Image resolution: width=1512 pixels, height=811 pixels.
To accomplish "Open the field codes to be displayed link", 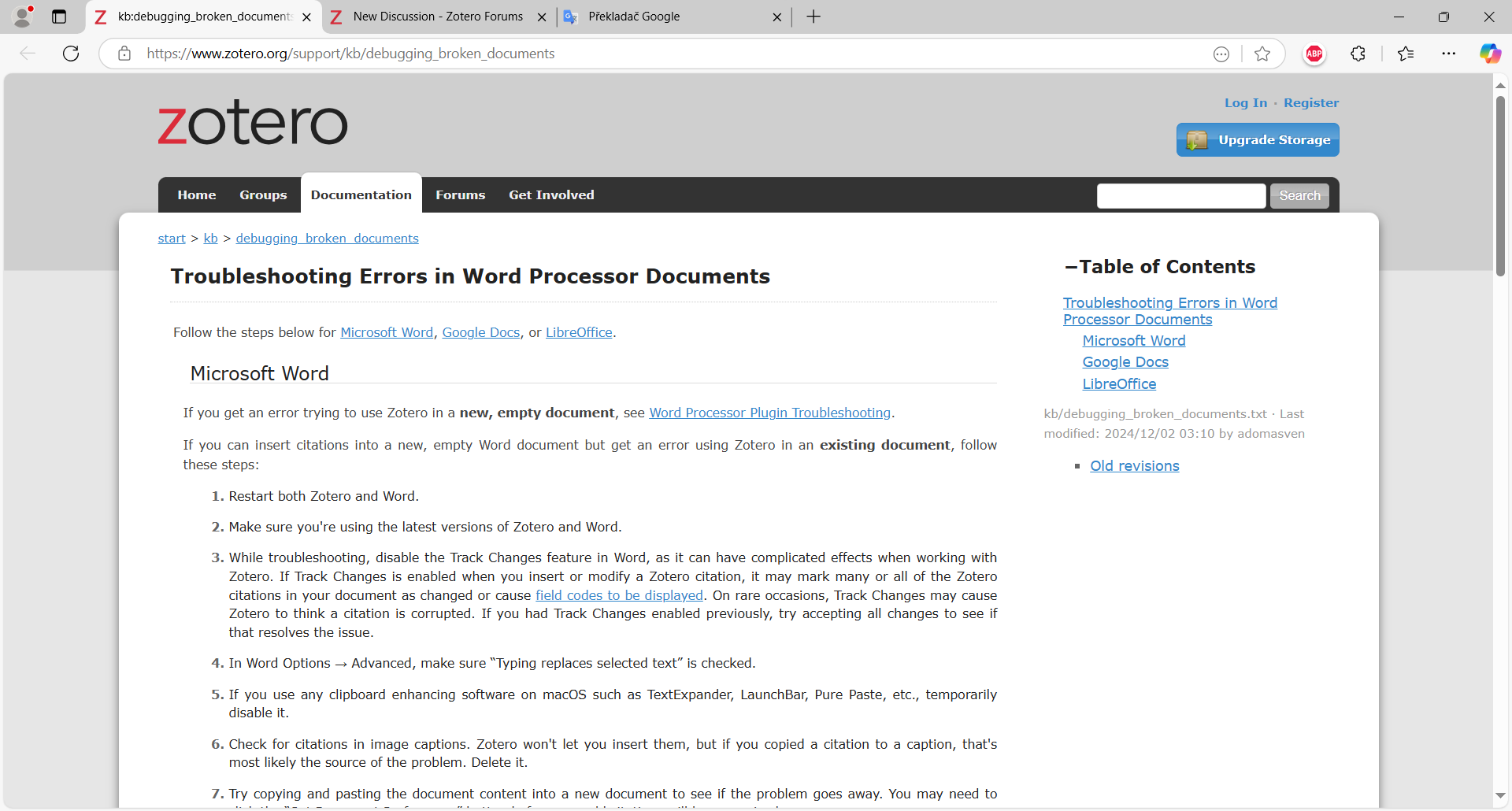I will coord(619,595).
